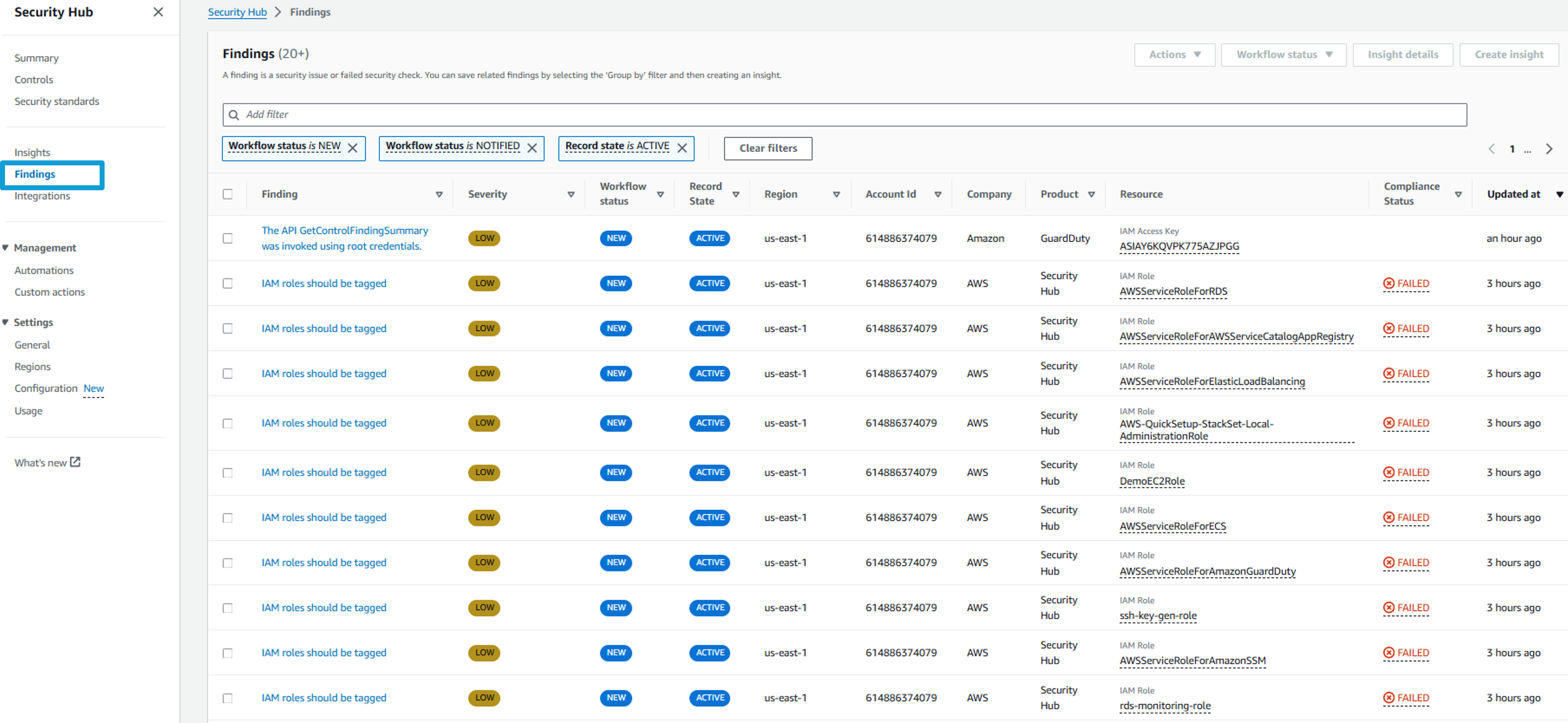Check the AWSServiceRoleForRDS finding row
This screenshot has height=723, width=1568.
click(x=228, y=283)
